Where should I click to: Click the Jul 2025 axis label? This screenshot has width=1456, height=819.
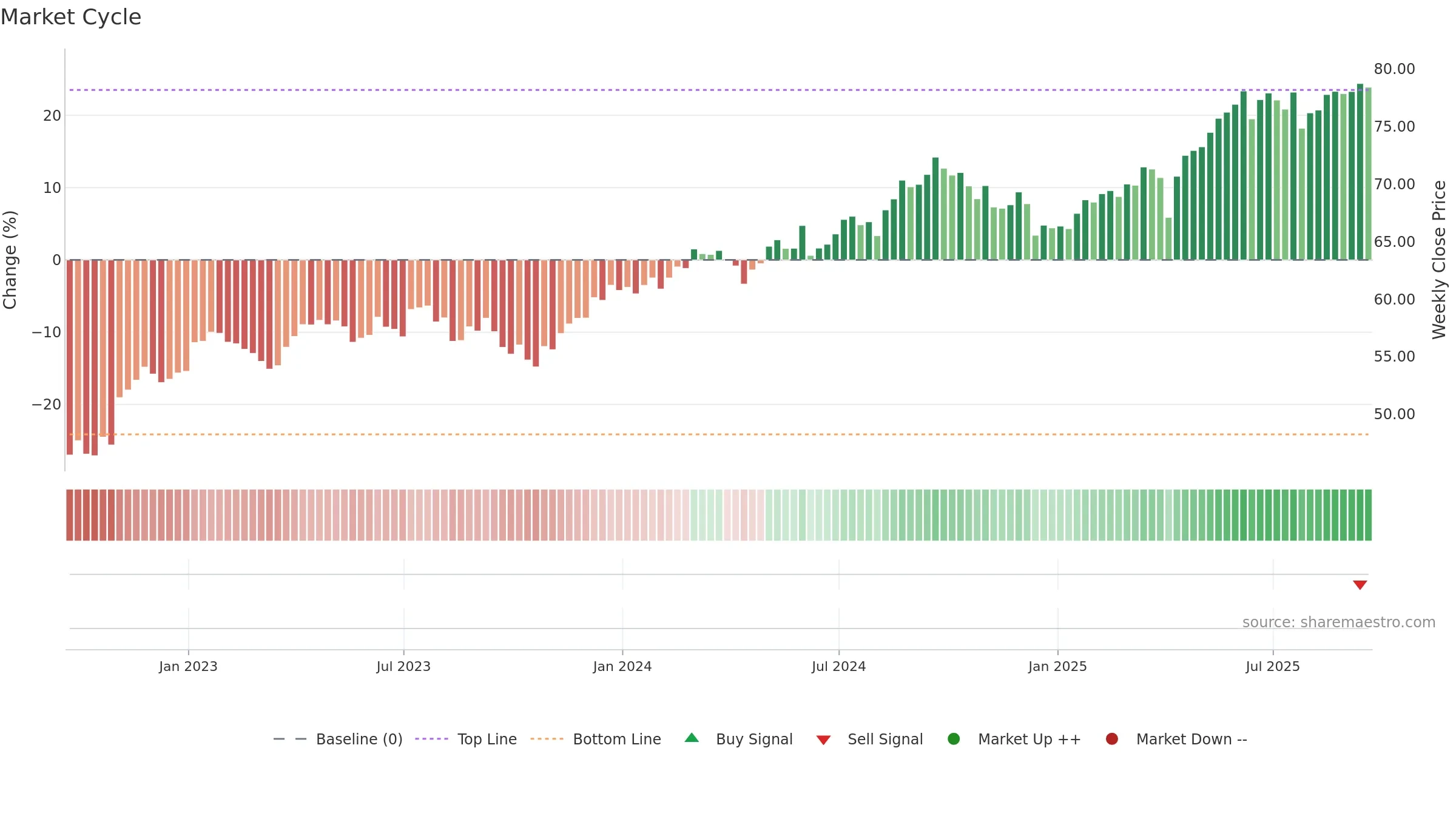coord(1273,666)
